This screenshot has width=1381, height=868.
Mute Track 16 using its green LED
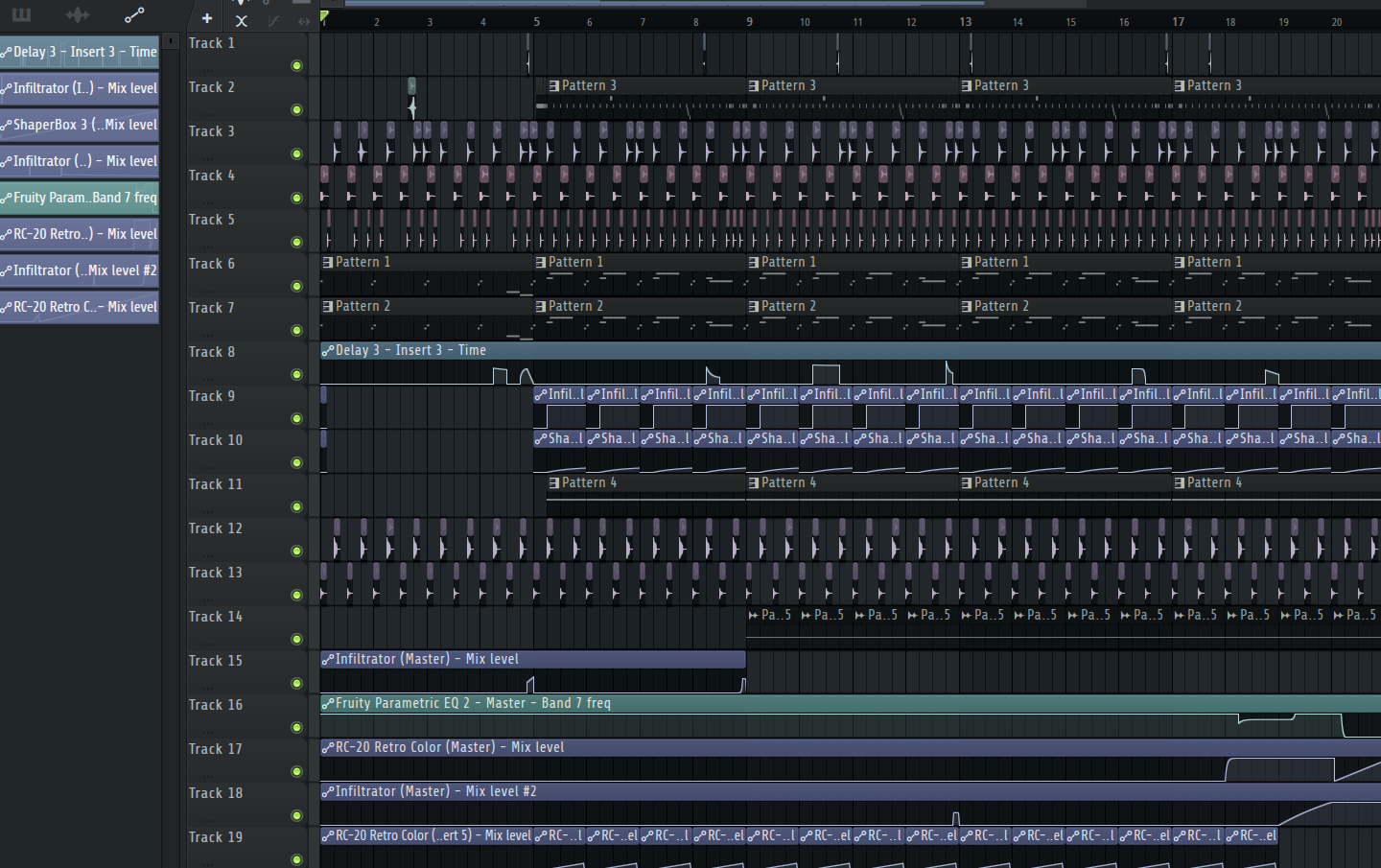(296, 727)
